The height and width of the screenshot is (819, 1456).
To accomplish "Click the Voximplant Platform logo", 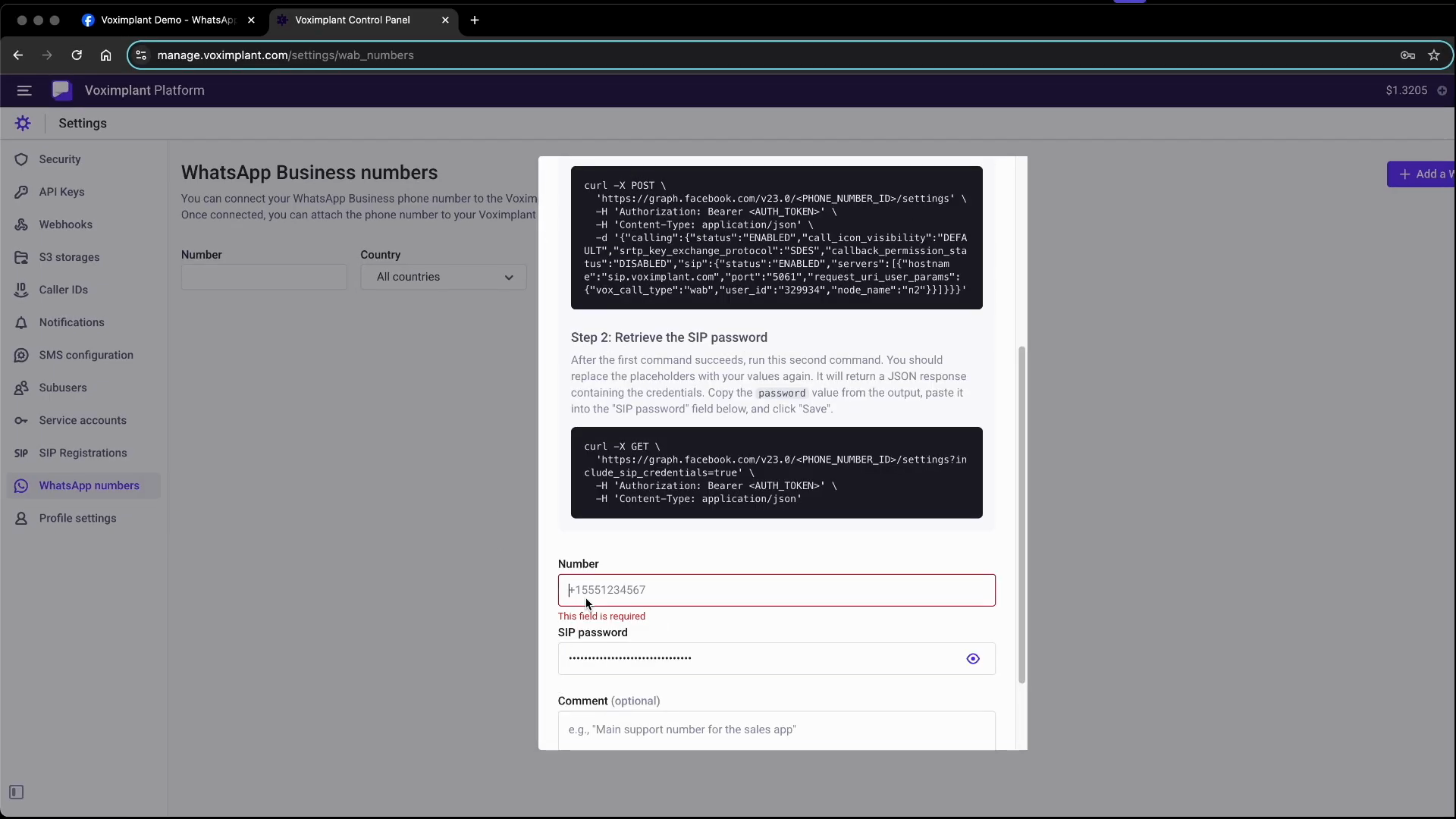I will [61, 90].
